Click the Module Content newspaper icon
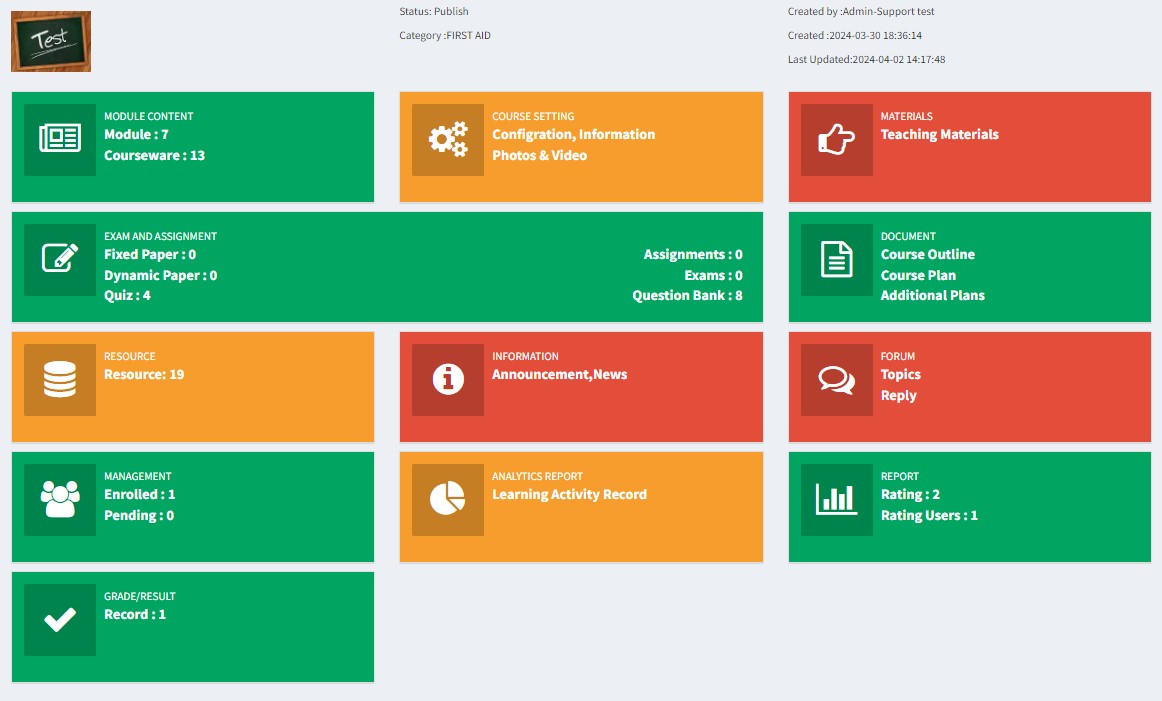This screenshot has height=701, width=1162. 60,140
